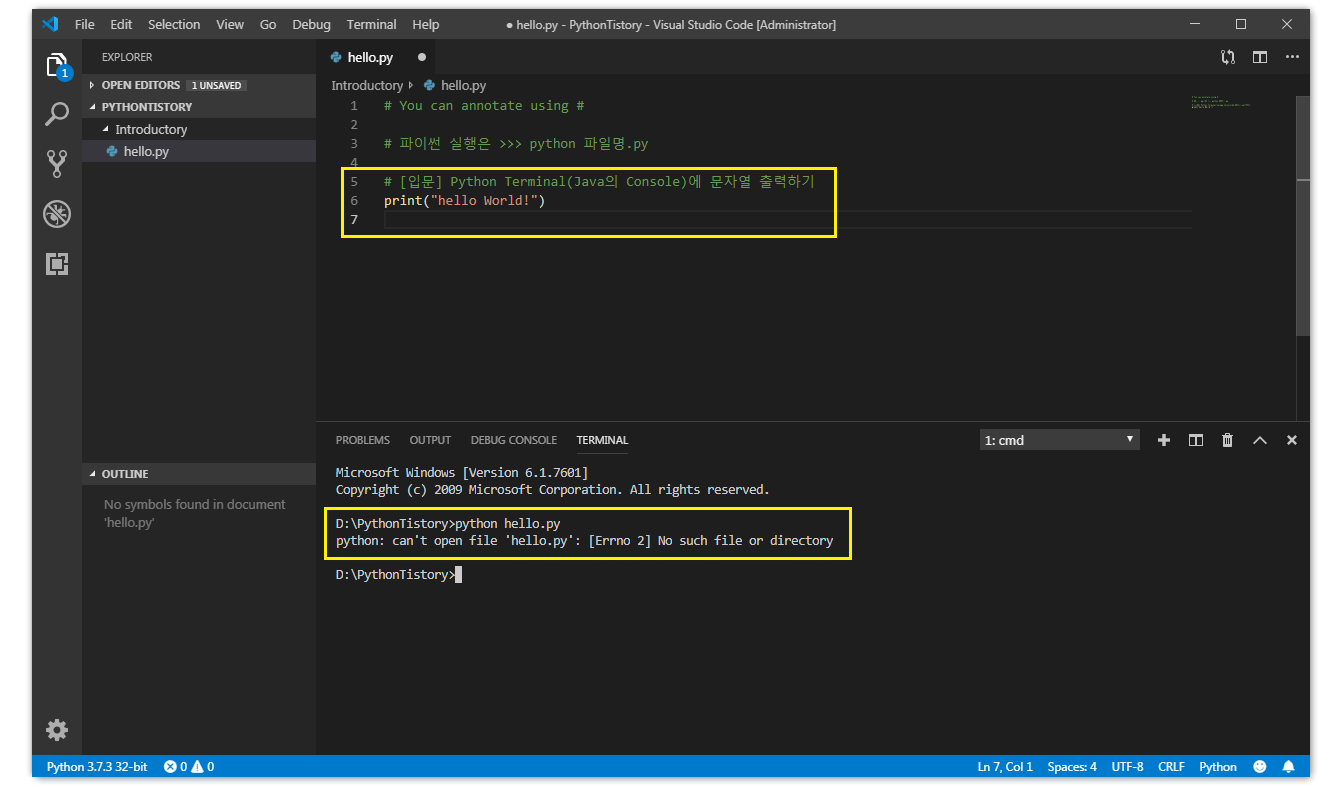Switch to the Problems panel tab
This screenshot has height=789, width=1333.
pyautogui.click(x=363, y=440)
